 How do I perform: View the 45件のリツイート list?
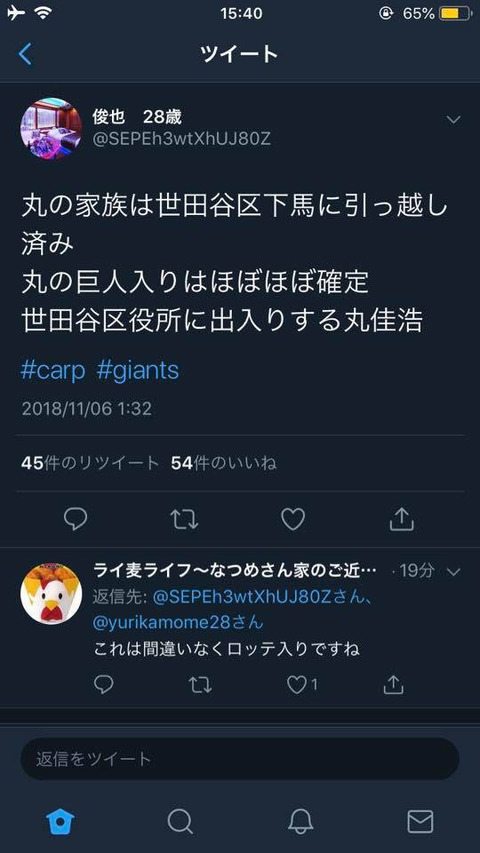click(90, 463)
